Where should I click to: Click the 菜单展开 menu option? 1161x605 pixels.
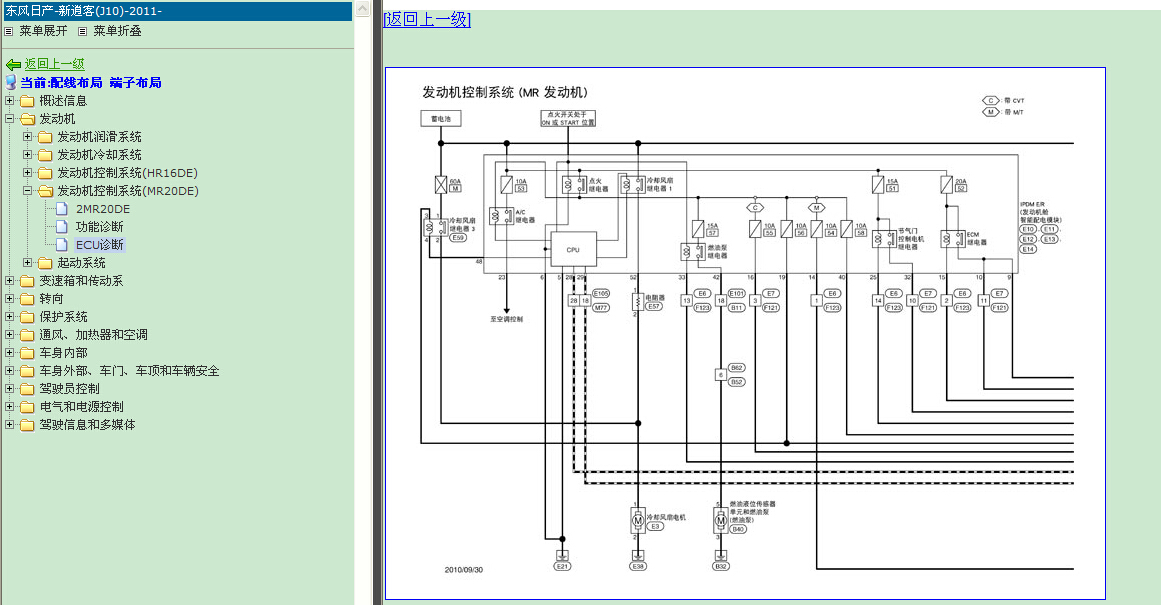pyautogui.click(x=43, y=31)
